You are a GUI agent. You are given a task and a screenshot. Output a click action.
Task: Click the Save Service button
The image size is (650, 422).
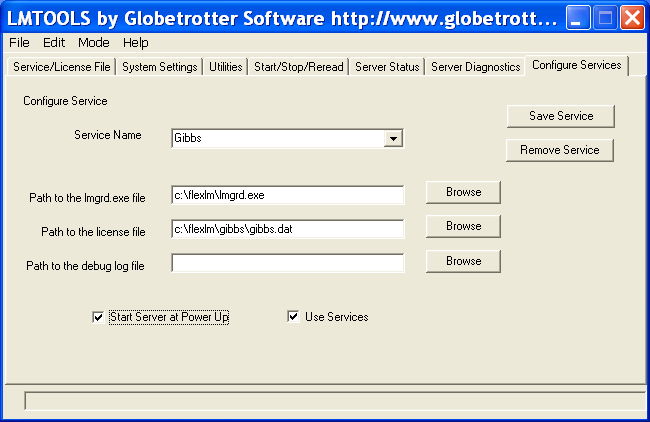[x=561, y=116]
